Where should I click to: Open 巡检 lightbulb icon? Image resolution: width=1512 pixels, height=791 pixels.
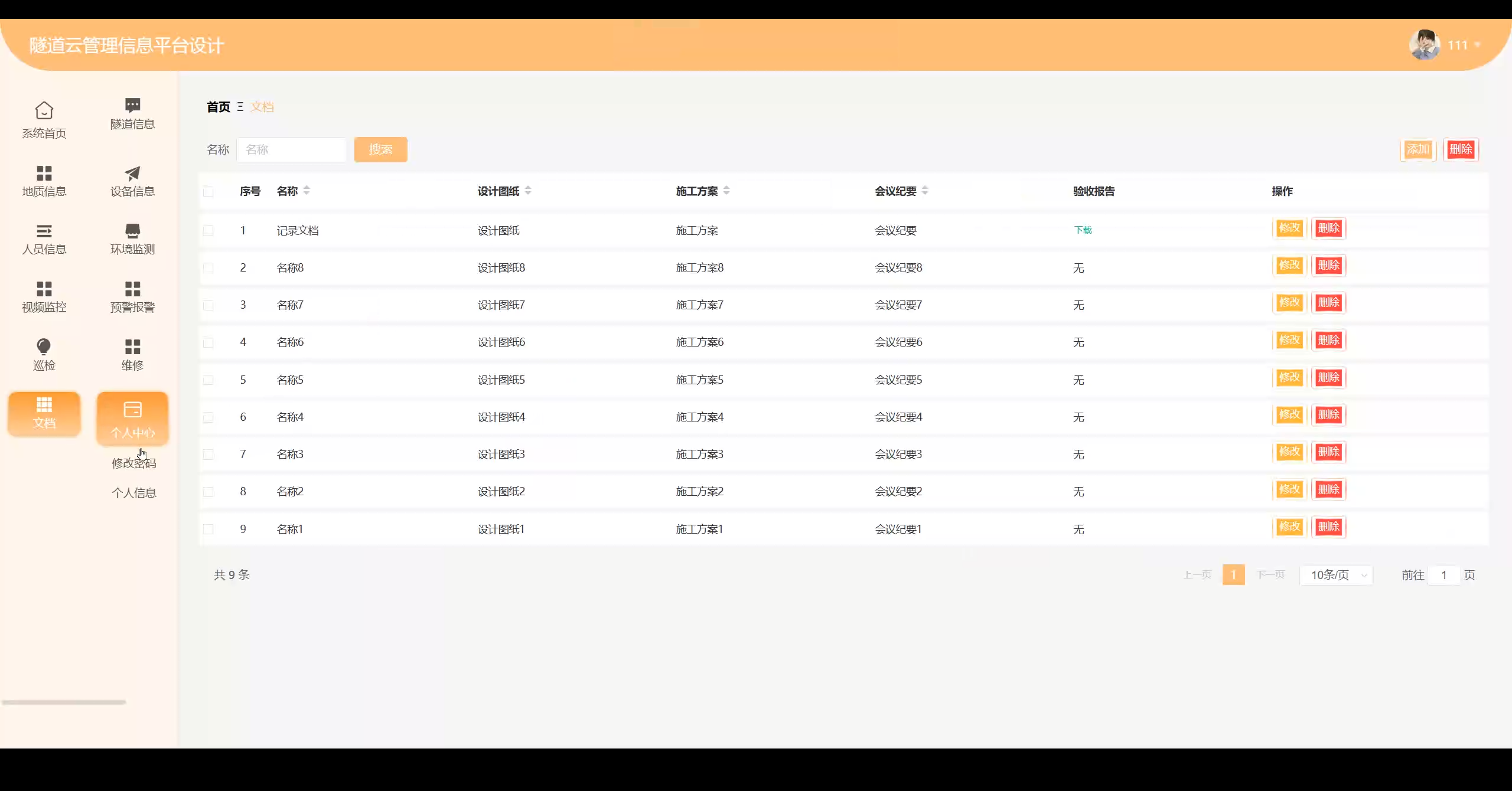click(44, 347)
